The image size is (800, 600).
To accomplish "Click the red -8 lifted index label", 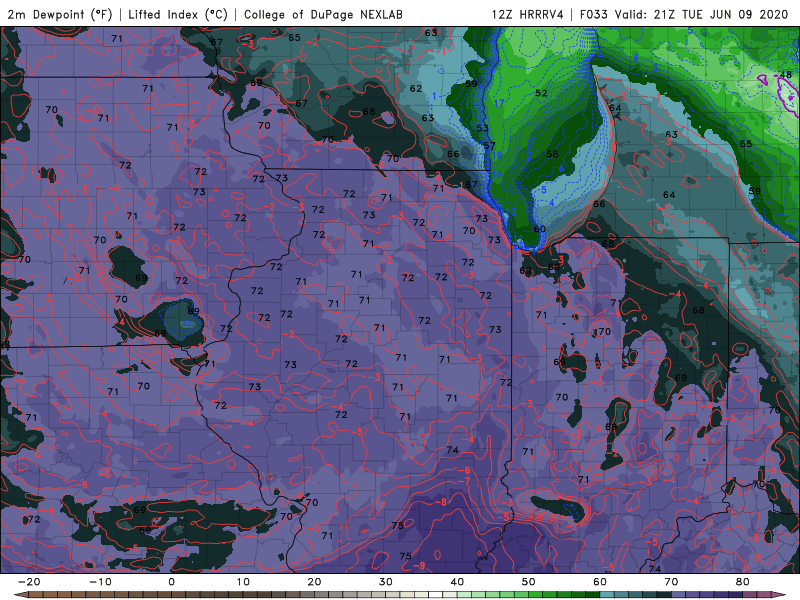I will click(441, 502).
